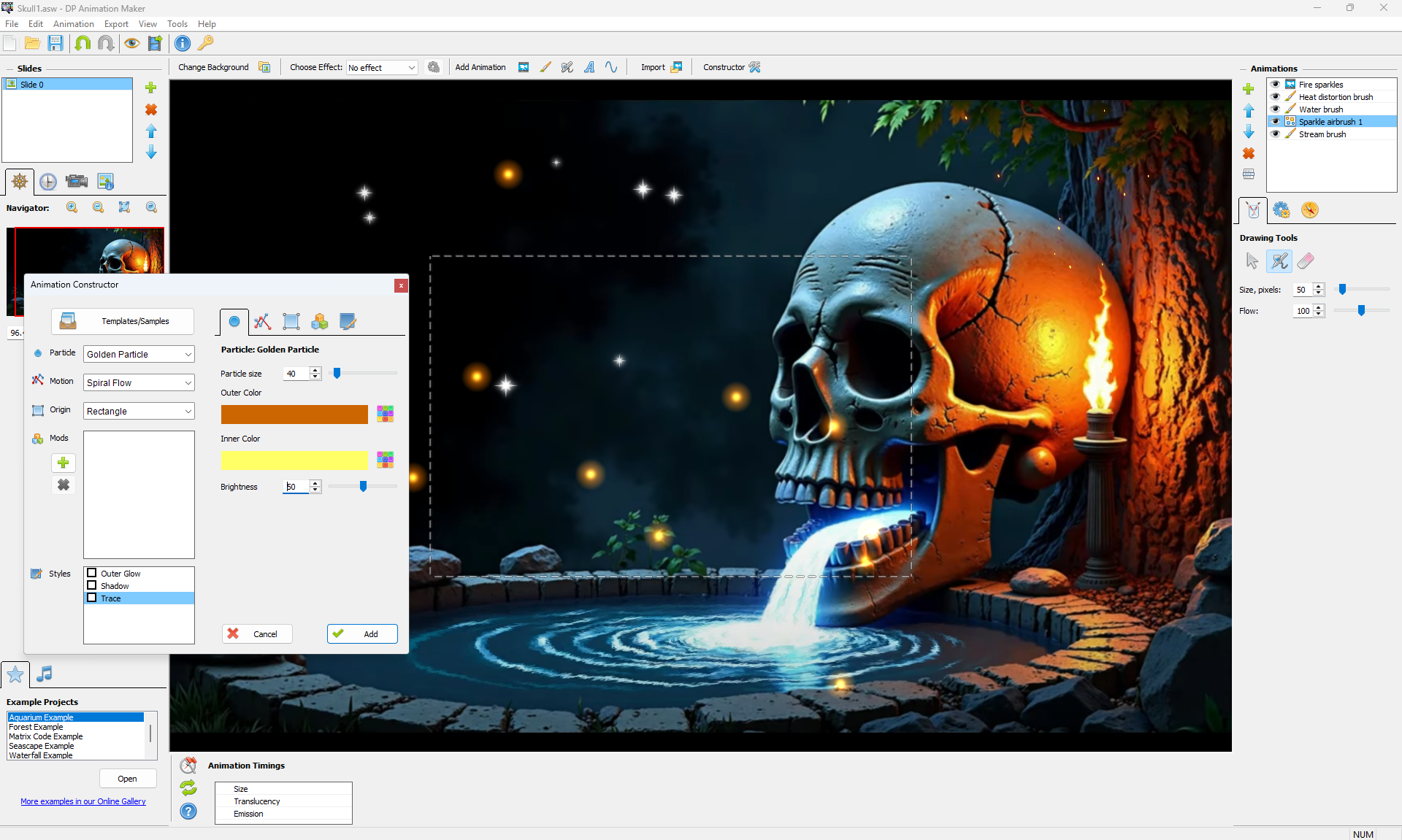The image size is (1402, 840).
Task: Enable the Outer Glow style checkbox
Action: click(92, 573)
